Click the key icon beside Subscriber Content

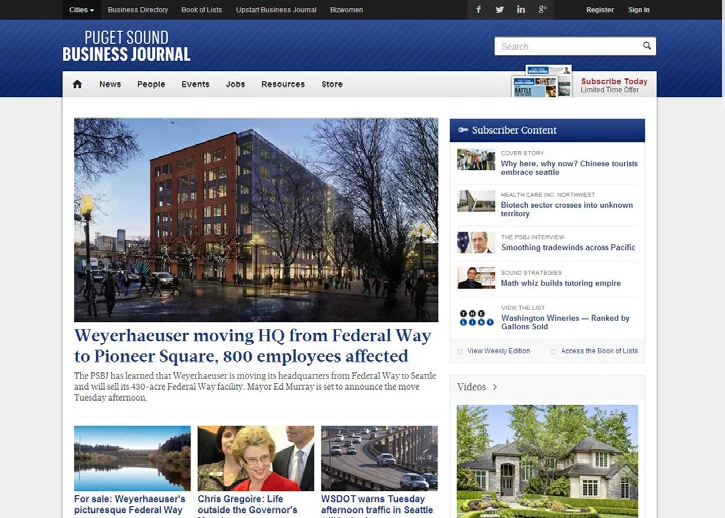point(463,130)
